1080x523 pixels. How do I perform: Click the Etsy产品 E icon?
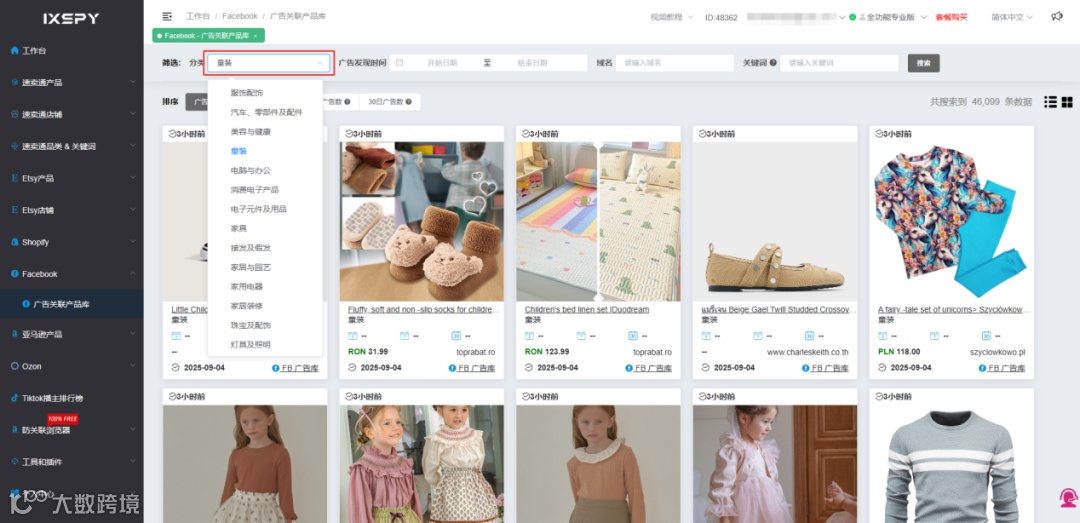coord(14,178)
